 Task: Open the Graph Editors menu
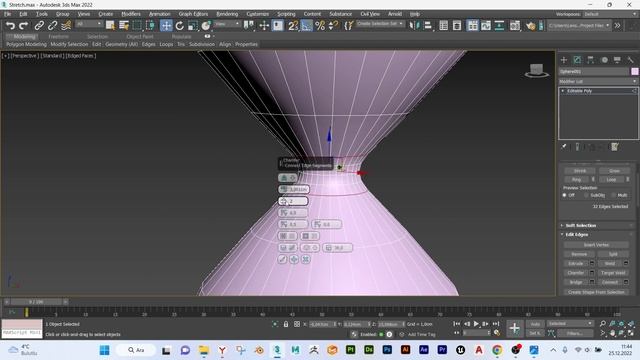pos(193,14)
